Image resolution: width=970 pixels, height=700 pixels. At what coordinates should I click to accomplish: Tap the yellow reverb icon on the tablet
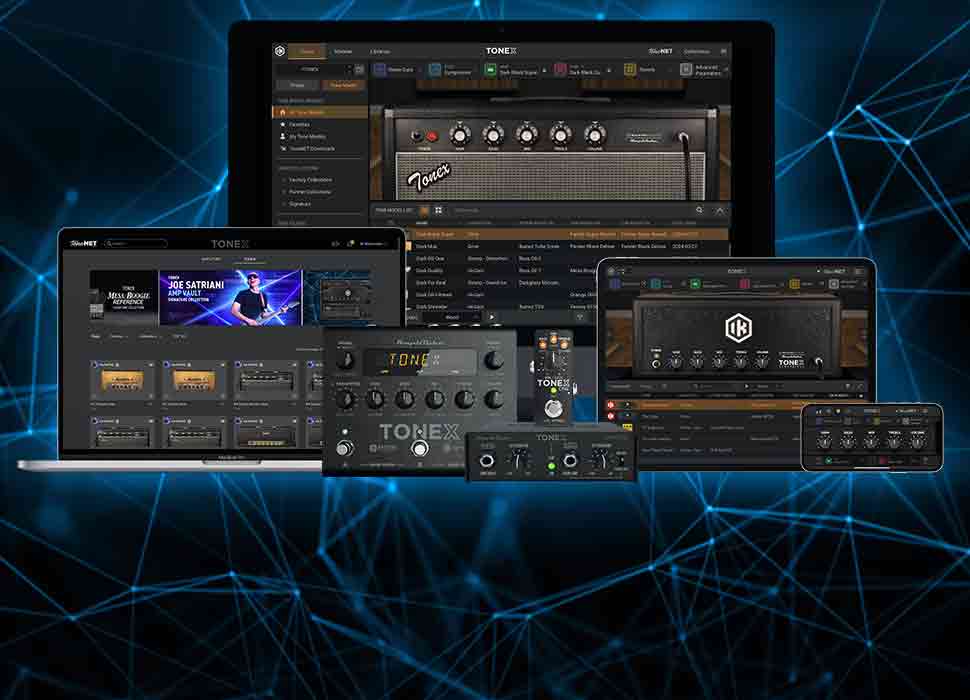coord(794,284)
